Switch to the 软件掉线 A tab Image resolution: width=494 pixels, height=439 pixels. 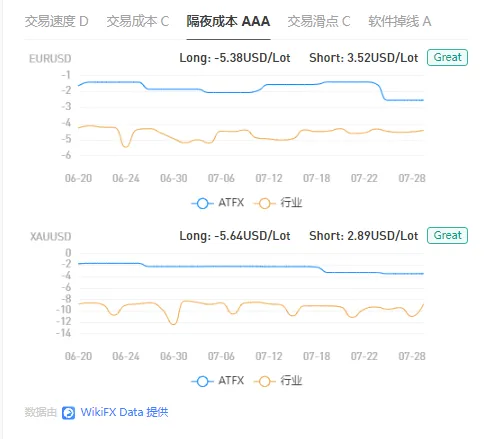pyautogui.click(x=400, y=21)
